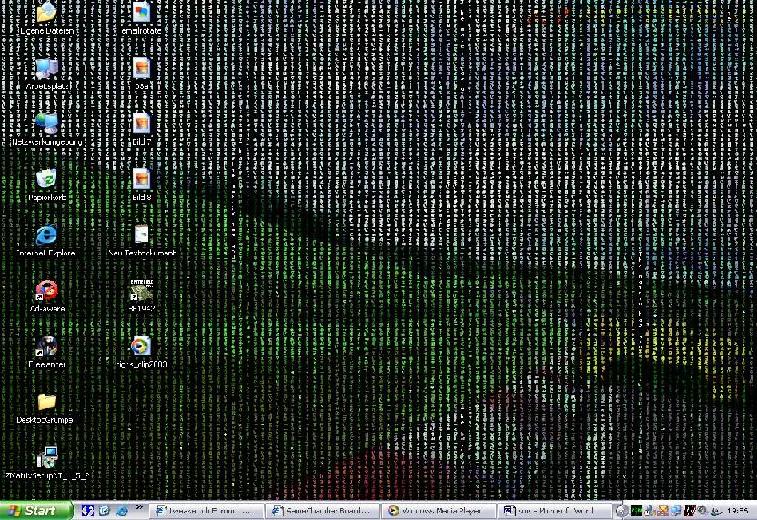The width and height of the screenshot is (757, 520).
Task: Select the Papierkorb recycle bin icon
Action: click(46, 180)
